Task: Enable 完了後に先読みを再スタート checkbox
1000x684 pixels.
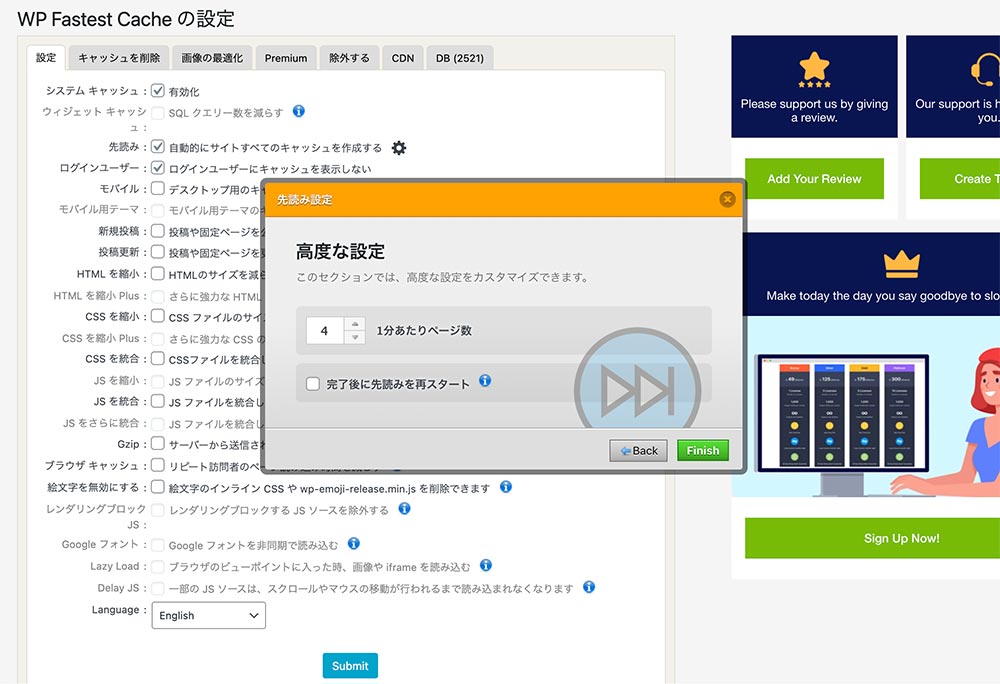Action: tap(313, 384)
